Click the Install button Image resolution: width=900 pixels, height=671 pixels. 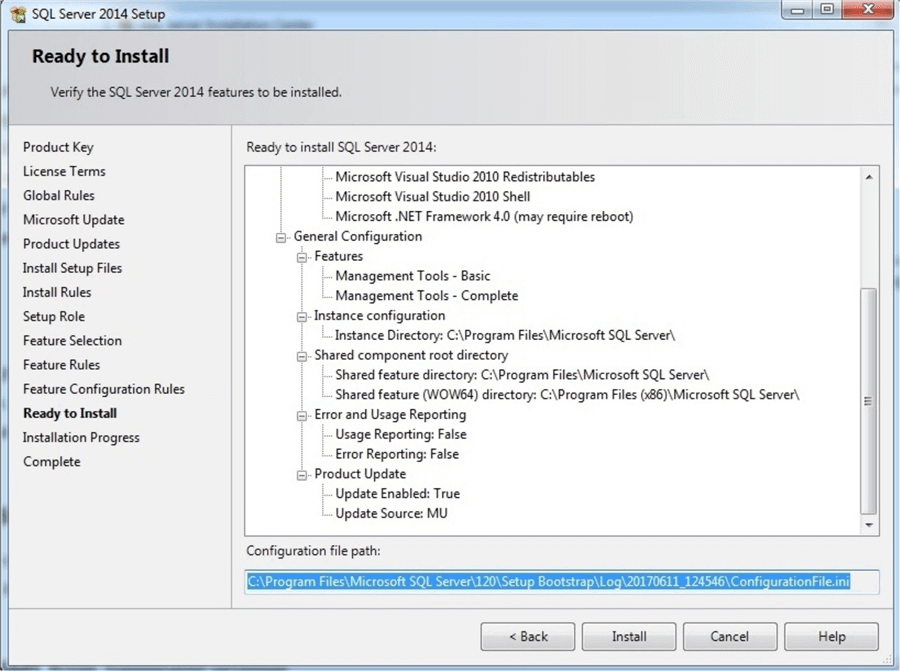629,637
